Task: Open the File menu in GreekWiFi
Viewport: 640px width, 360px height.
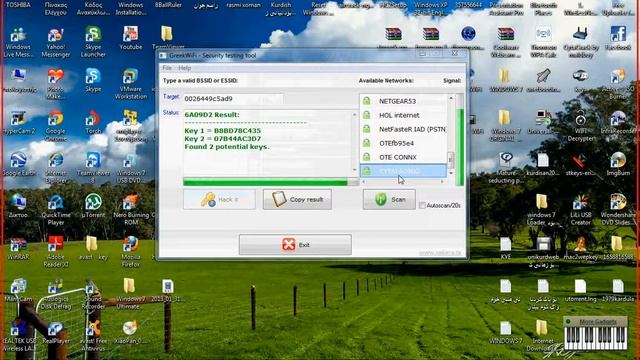Action: pos(167,68)
